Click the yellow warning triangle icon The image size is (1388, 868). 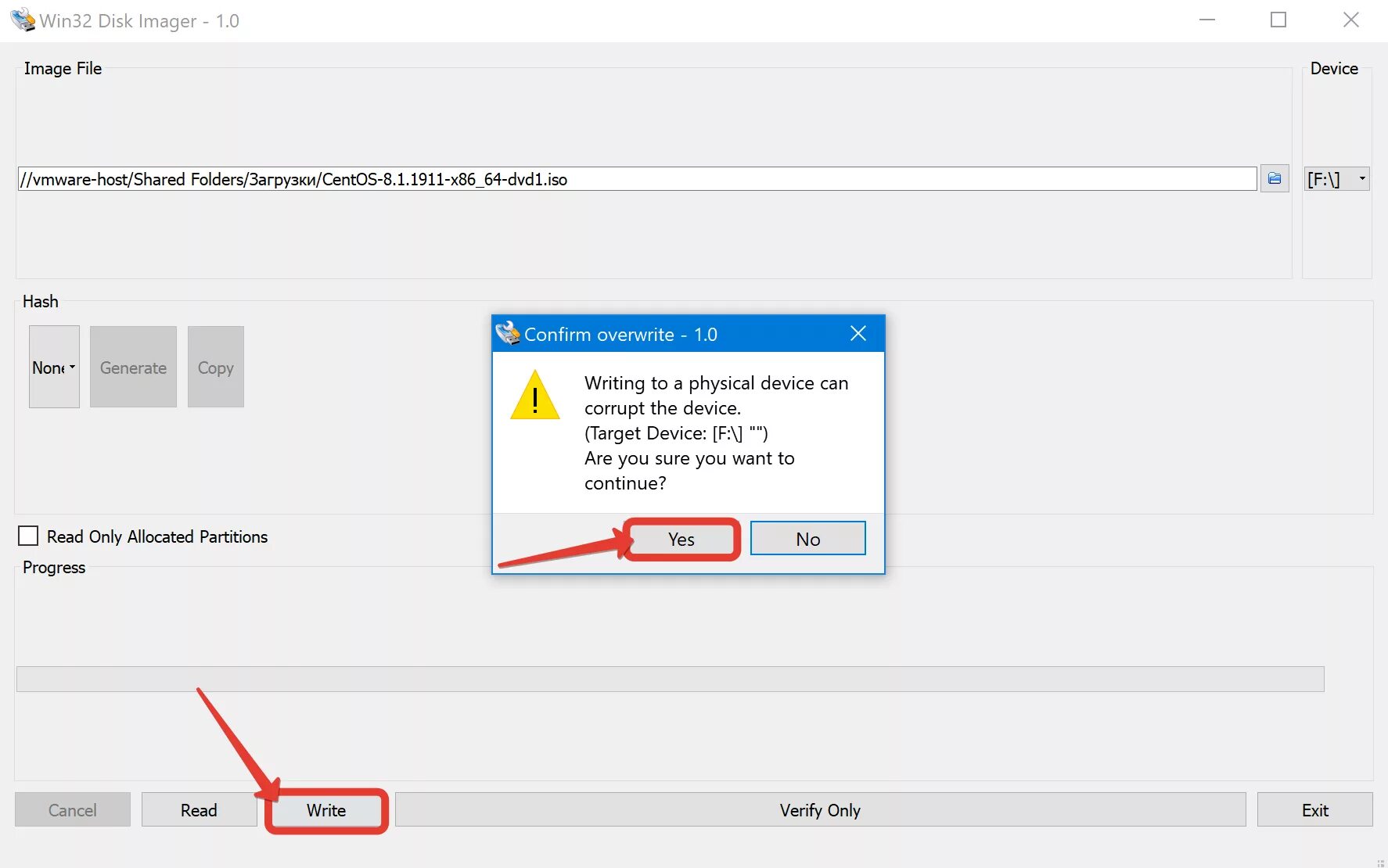tap(535, 396)
